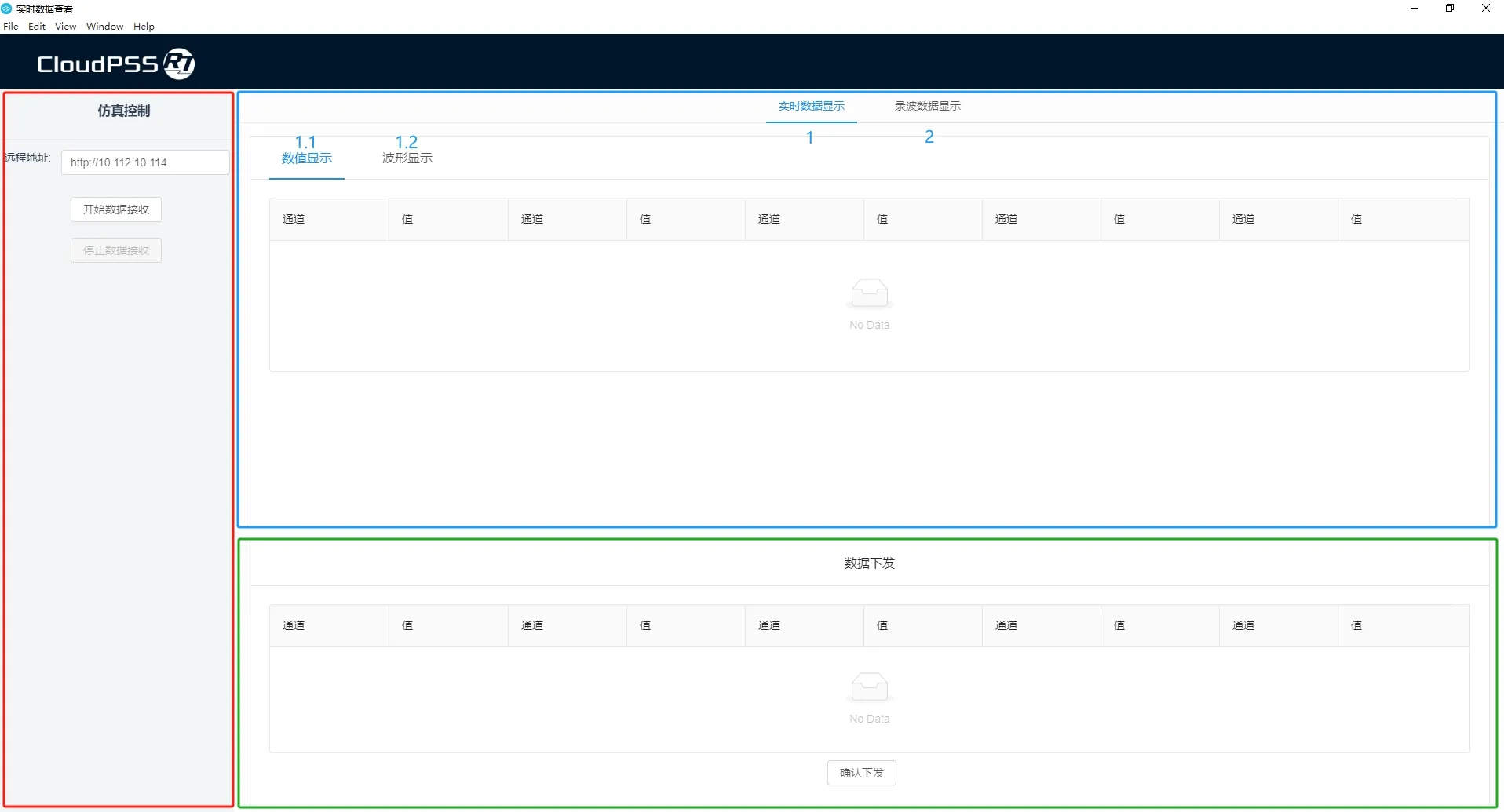Image resolution: width=1504 pixels, height=812 pixels.
Task: Switch to the 录波数据显示 tab
Action: (x=927, y=106)
